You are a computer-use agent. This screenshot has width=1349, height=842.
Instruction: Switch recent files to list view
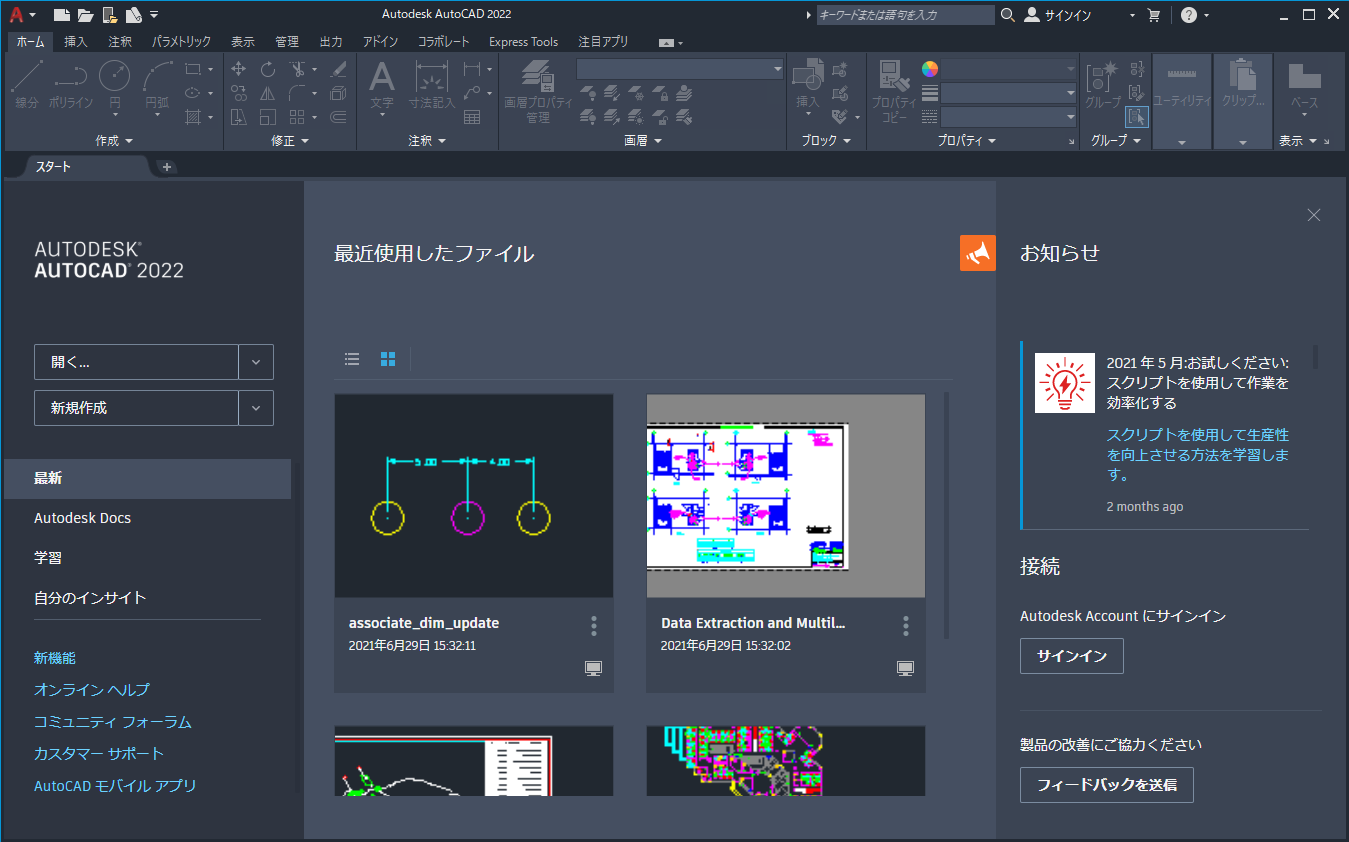coord(352,359)
